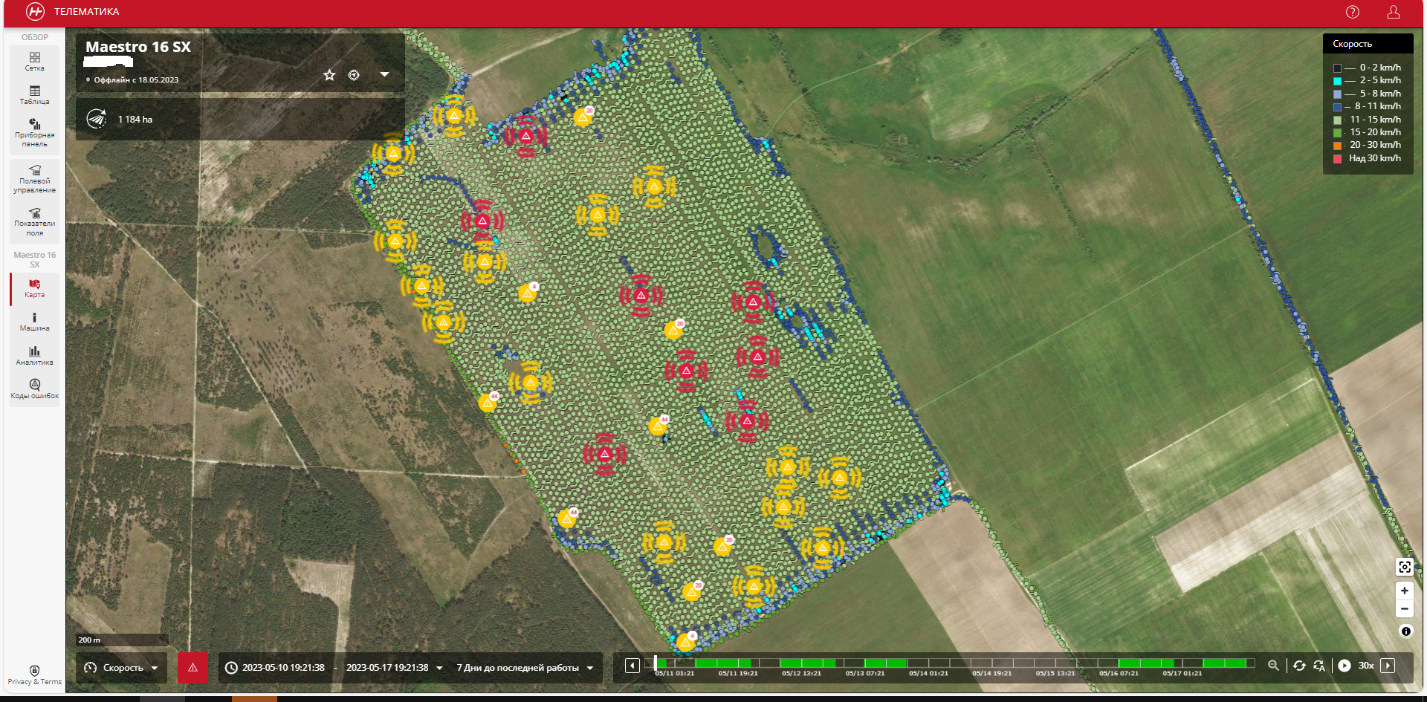Click the refresh icon in timeline bar

tap(1299, 666)
